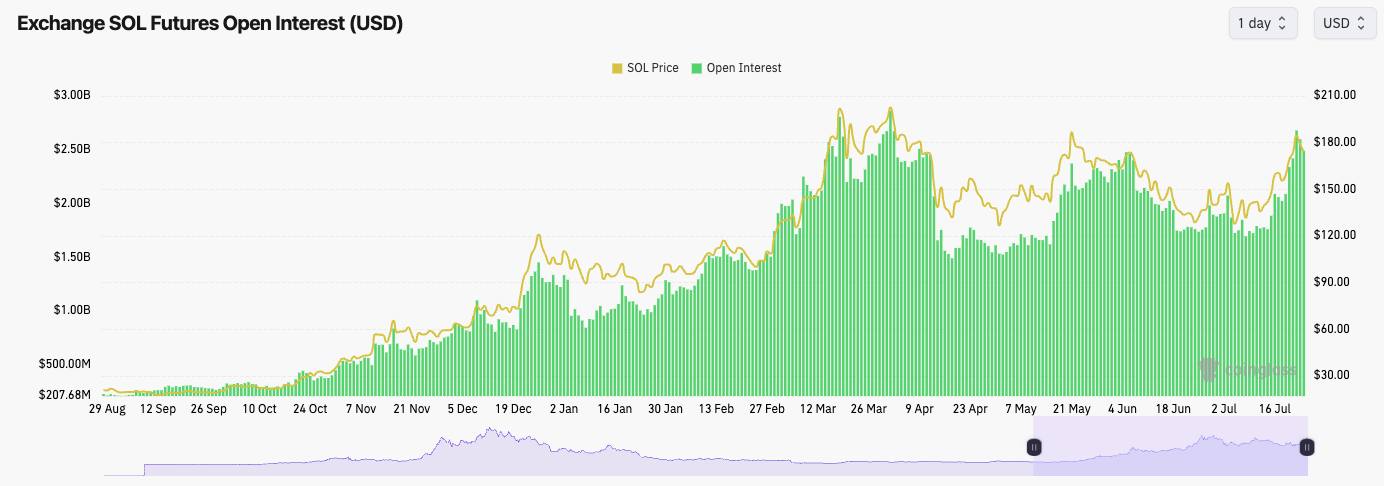Click the yellow SOL Price legend swatch

click(617, 68)
